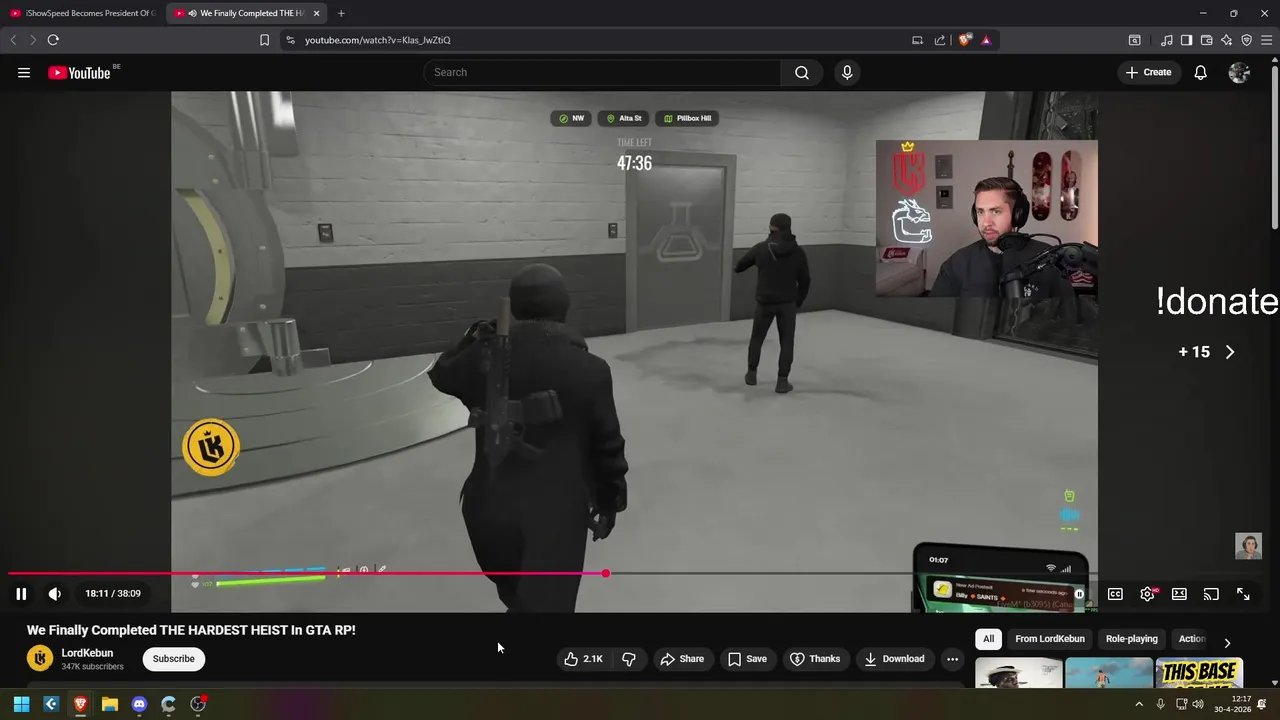This screenshot has height=720, width=1280.
Task: Share this page from the address bar
Action: tap(940, 40)
